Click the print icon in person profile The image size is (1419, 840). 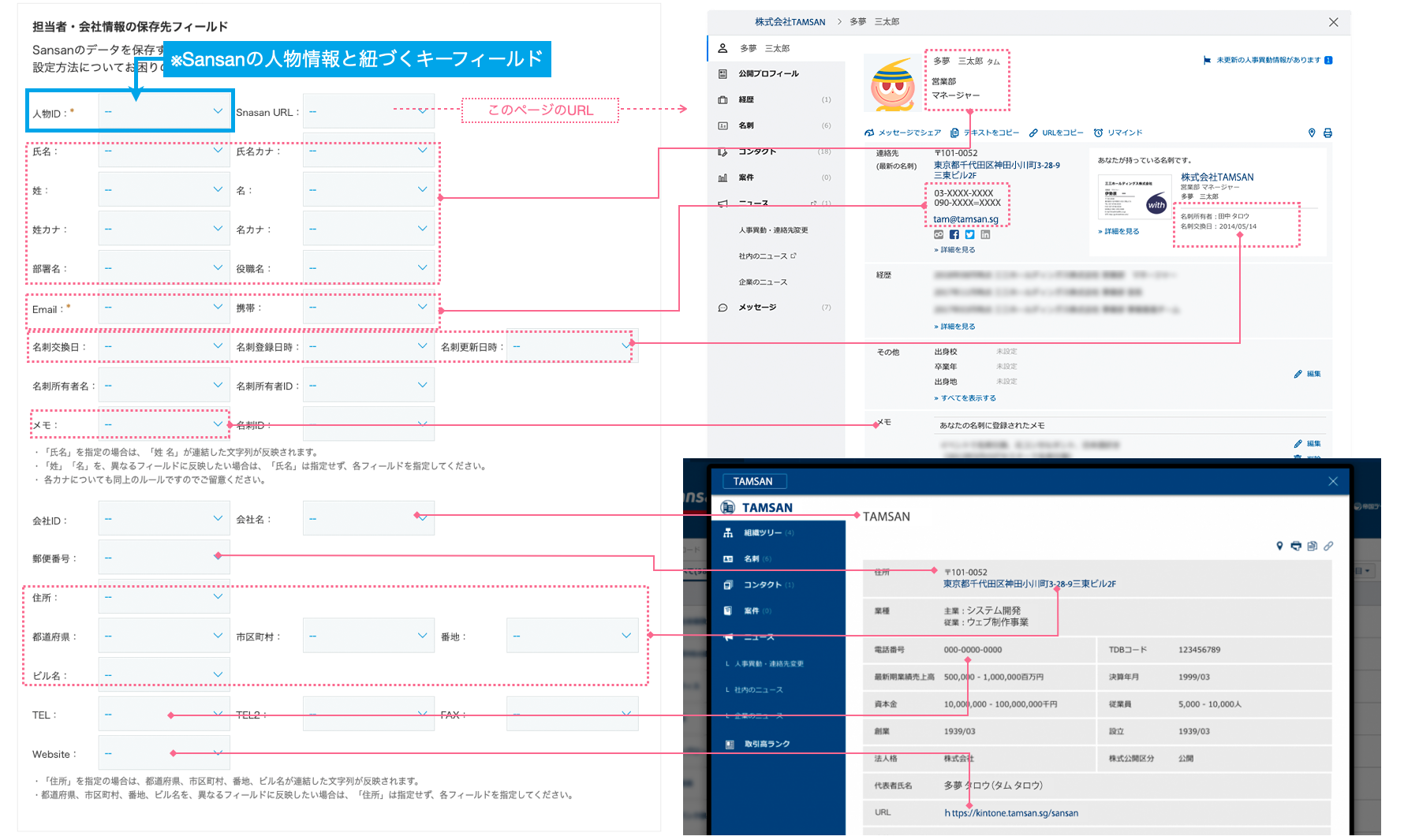1328,133
